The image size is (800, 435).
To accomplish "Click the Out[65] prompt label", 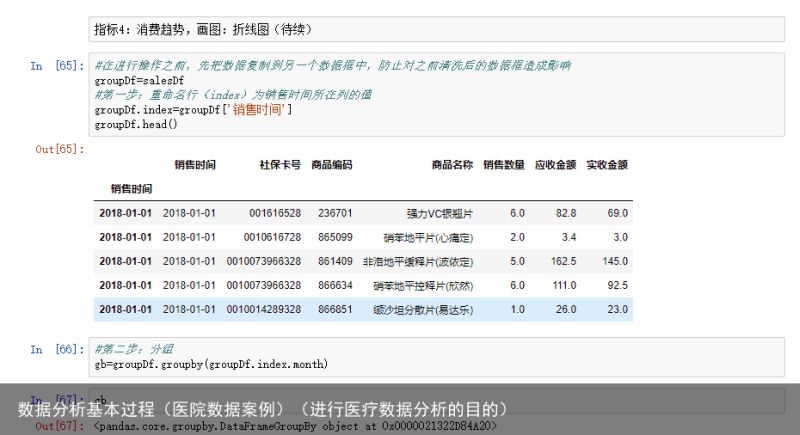I will coord(59,149).
